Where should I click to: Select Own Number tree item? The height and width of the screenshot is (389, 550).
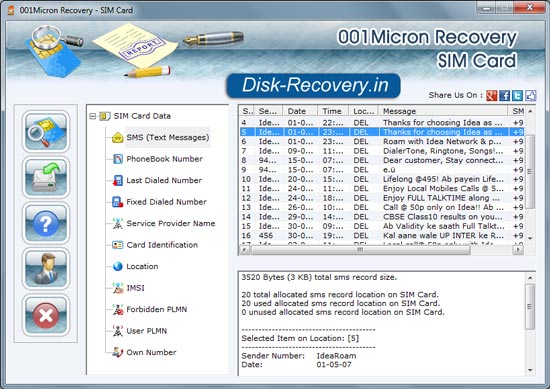pos(151,353)
